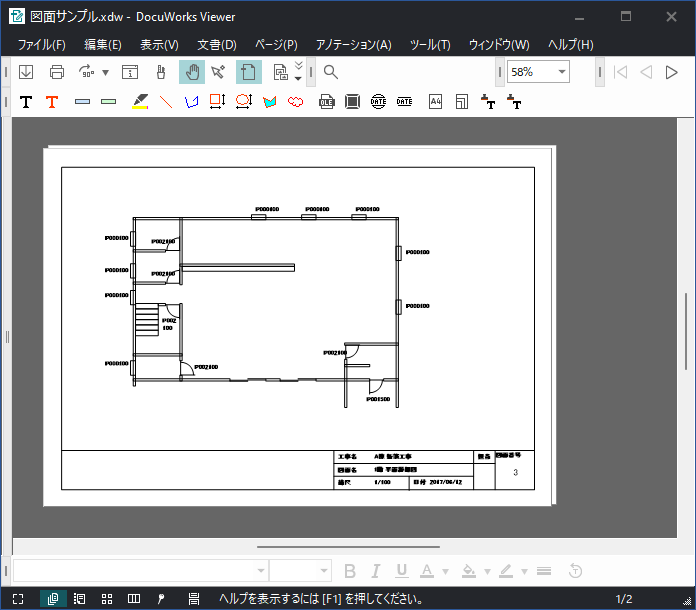The height and width of the screenshot is (610, 696).
Task: Click the save/download document icon
Action: coord(26,72)
